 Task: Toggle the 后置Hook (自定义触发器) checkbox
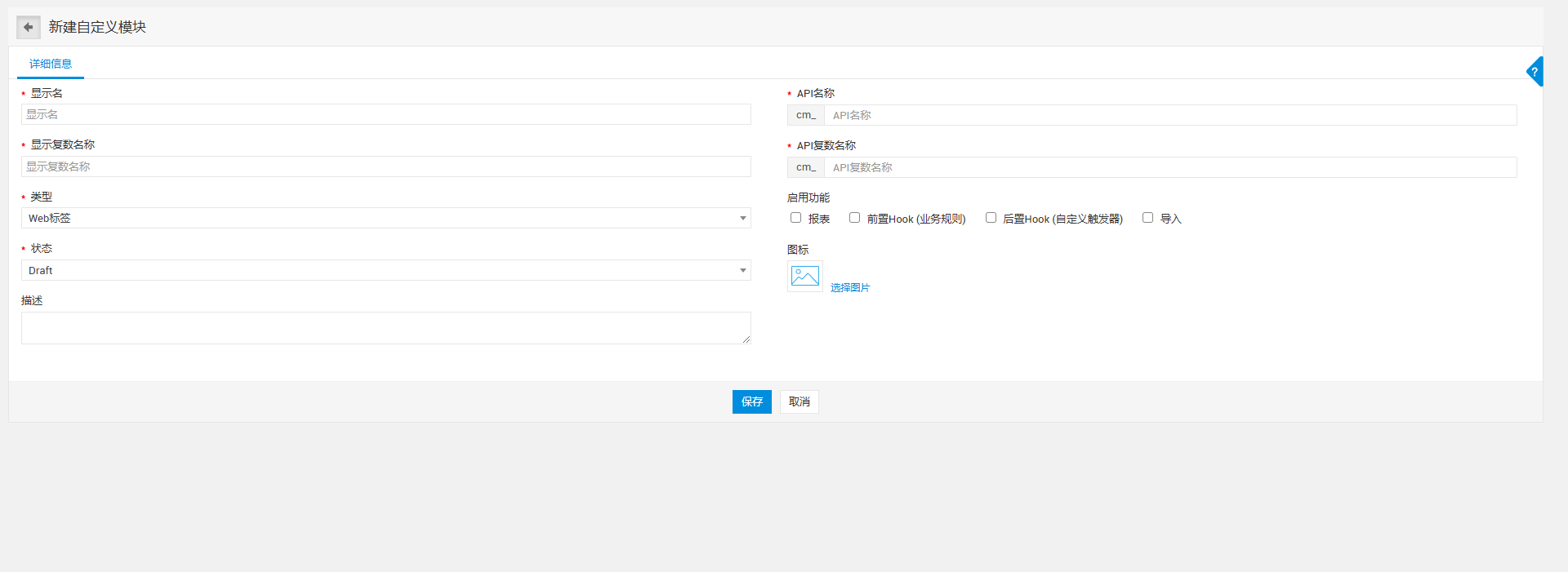pyautogui.click(x=991, y=218)
